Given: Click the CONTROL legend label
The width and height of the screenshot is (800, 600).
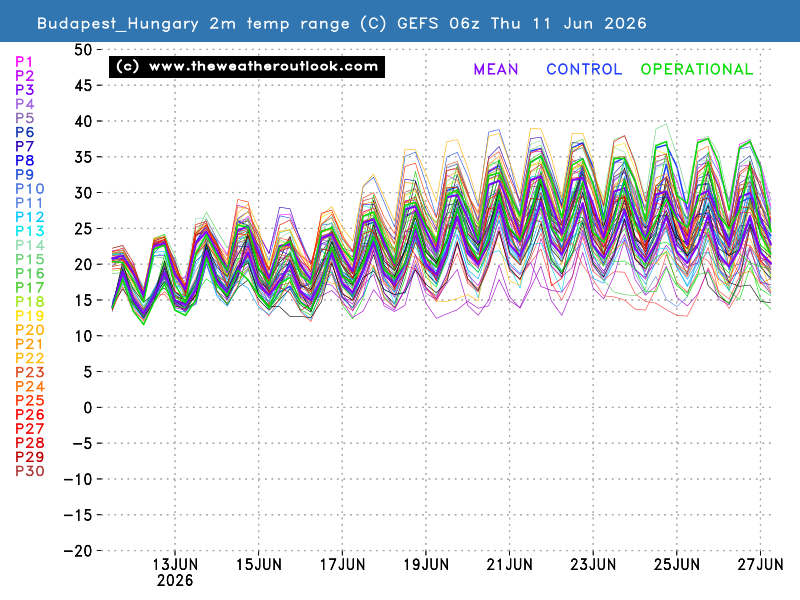Looking at the screenshot, I should coord(584,69).
